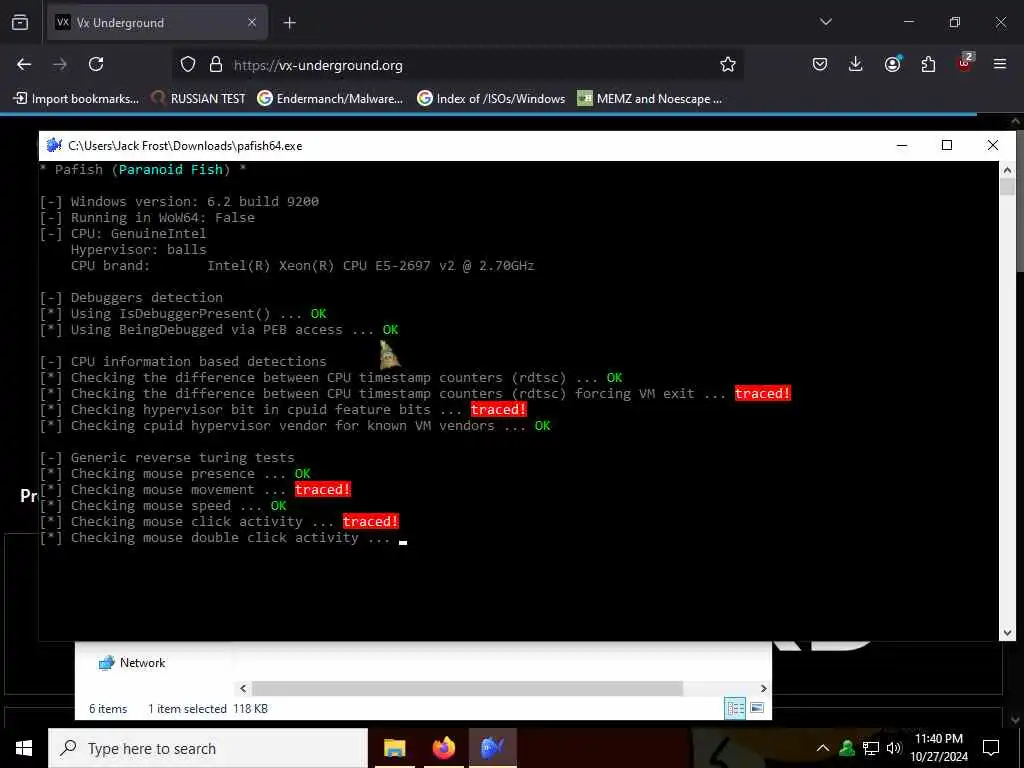Open the Windows notification center
Screen dimensions: 1024x768
tap(991, 748)
